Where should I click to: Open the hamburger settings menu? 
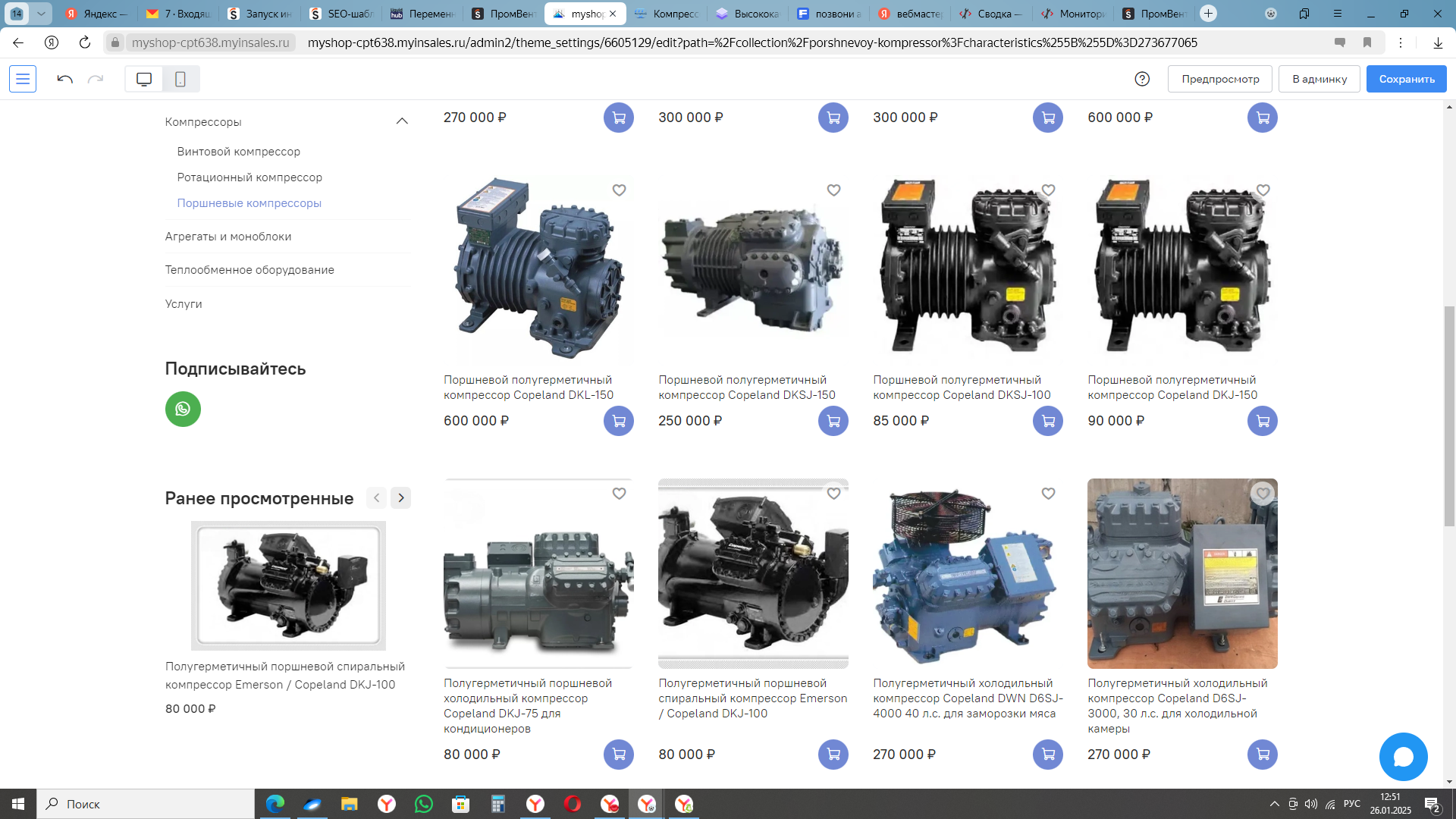(x=23, y=79)
